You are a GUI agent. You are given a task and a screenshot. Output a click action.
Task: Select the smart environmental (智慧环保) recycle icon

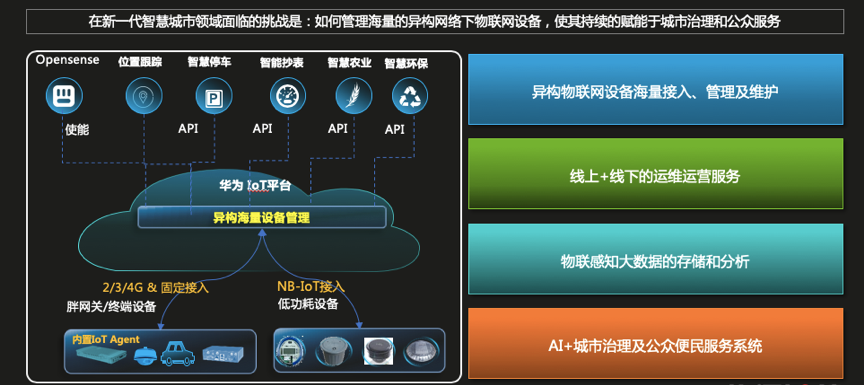[409, 96]
